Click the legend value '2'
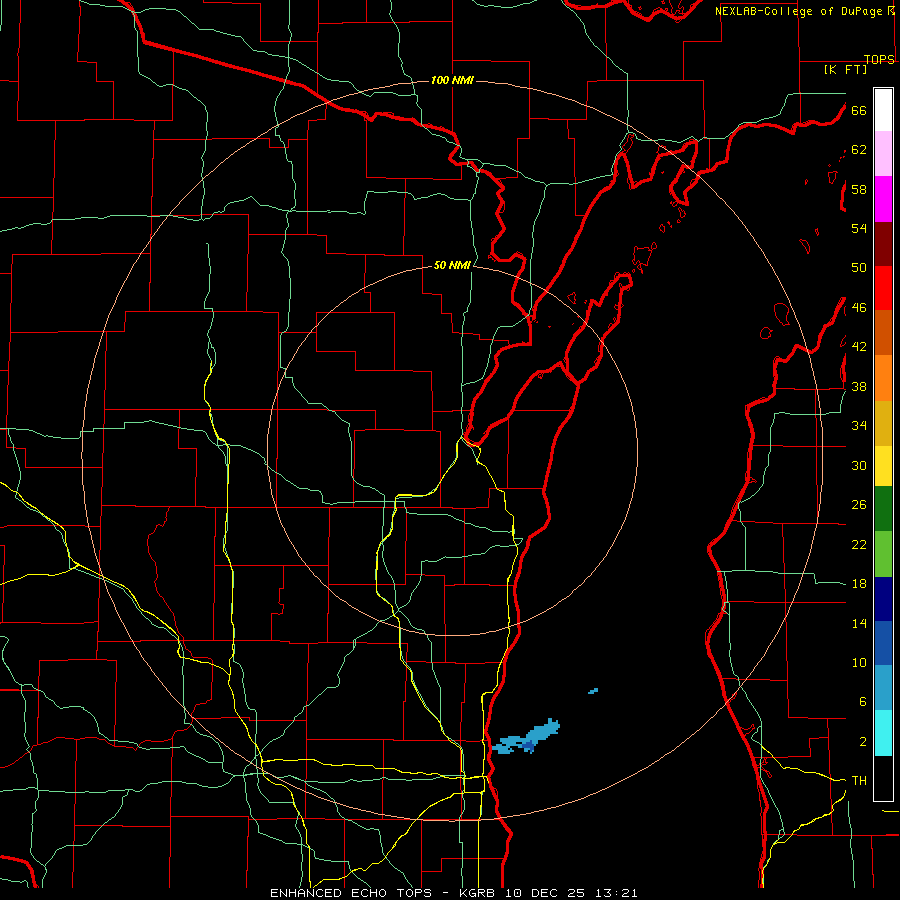 (x=863, y=742)
